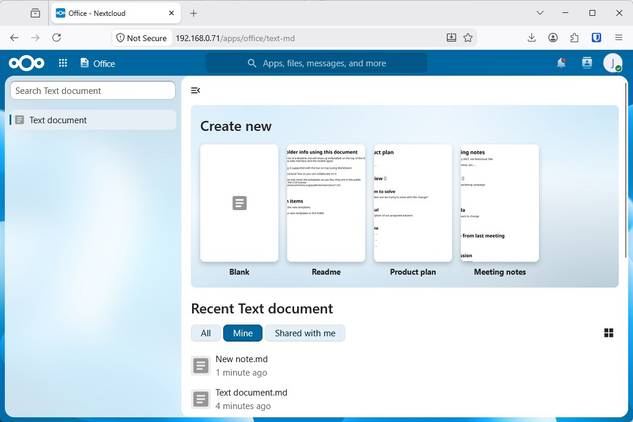This screenshot has width=633, height=422.
Task: Select the Shared with me filter
Action: 305,333
